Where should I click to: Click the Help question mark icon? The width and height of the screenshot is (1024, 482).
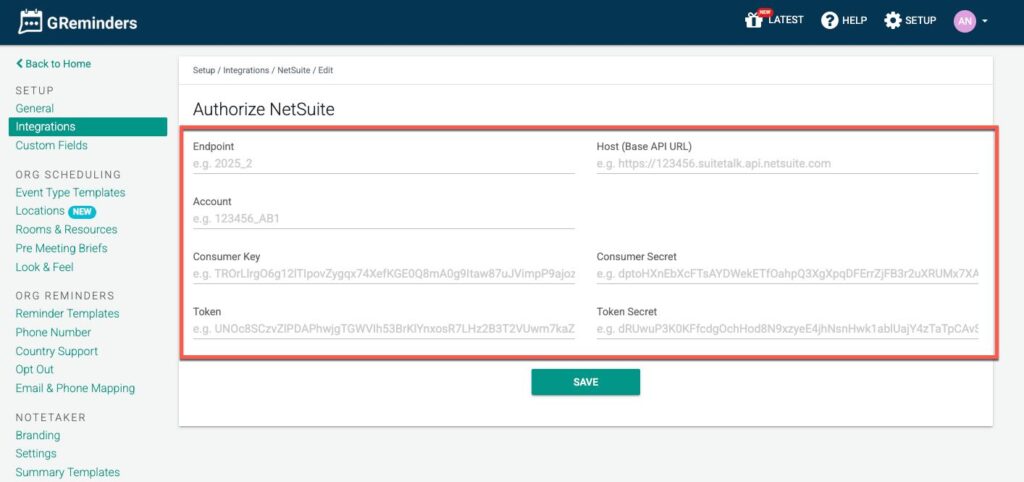[829, 21]
